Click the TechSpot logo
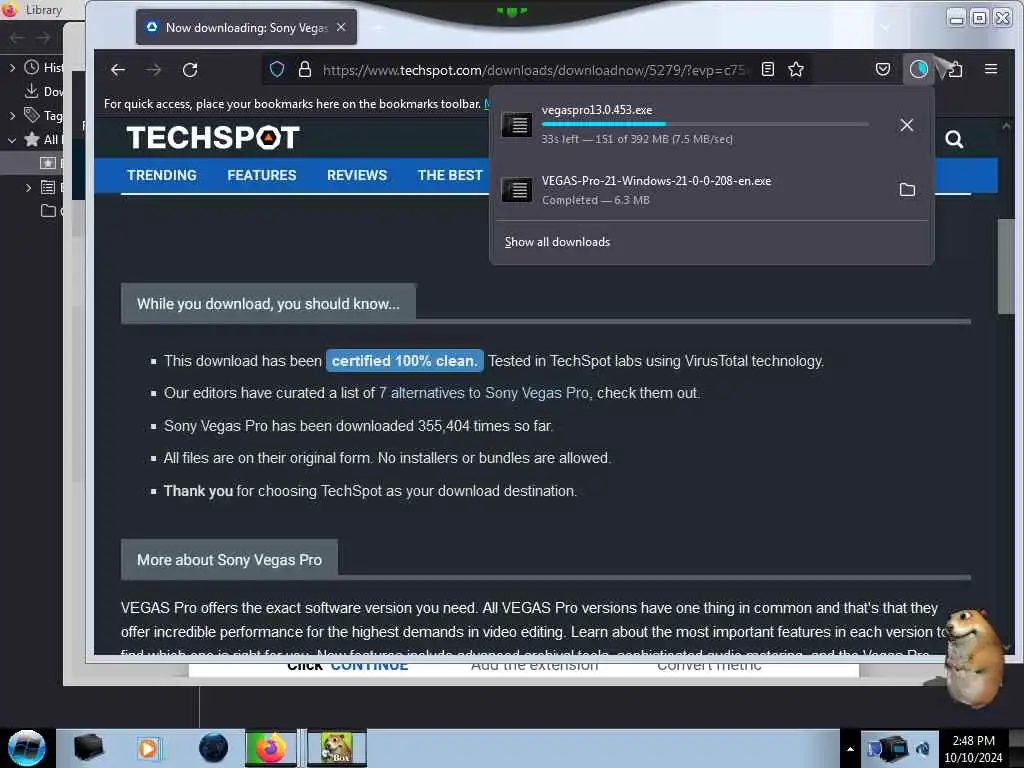This screenshot has height=768, width=1024. tap(213, 138)
